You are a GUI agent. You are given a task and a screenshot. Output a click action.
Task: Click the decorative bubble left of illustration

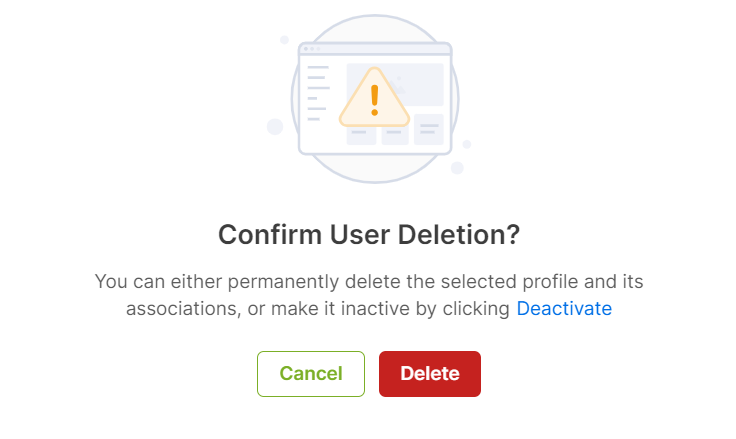point(275,126)
